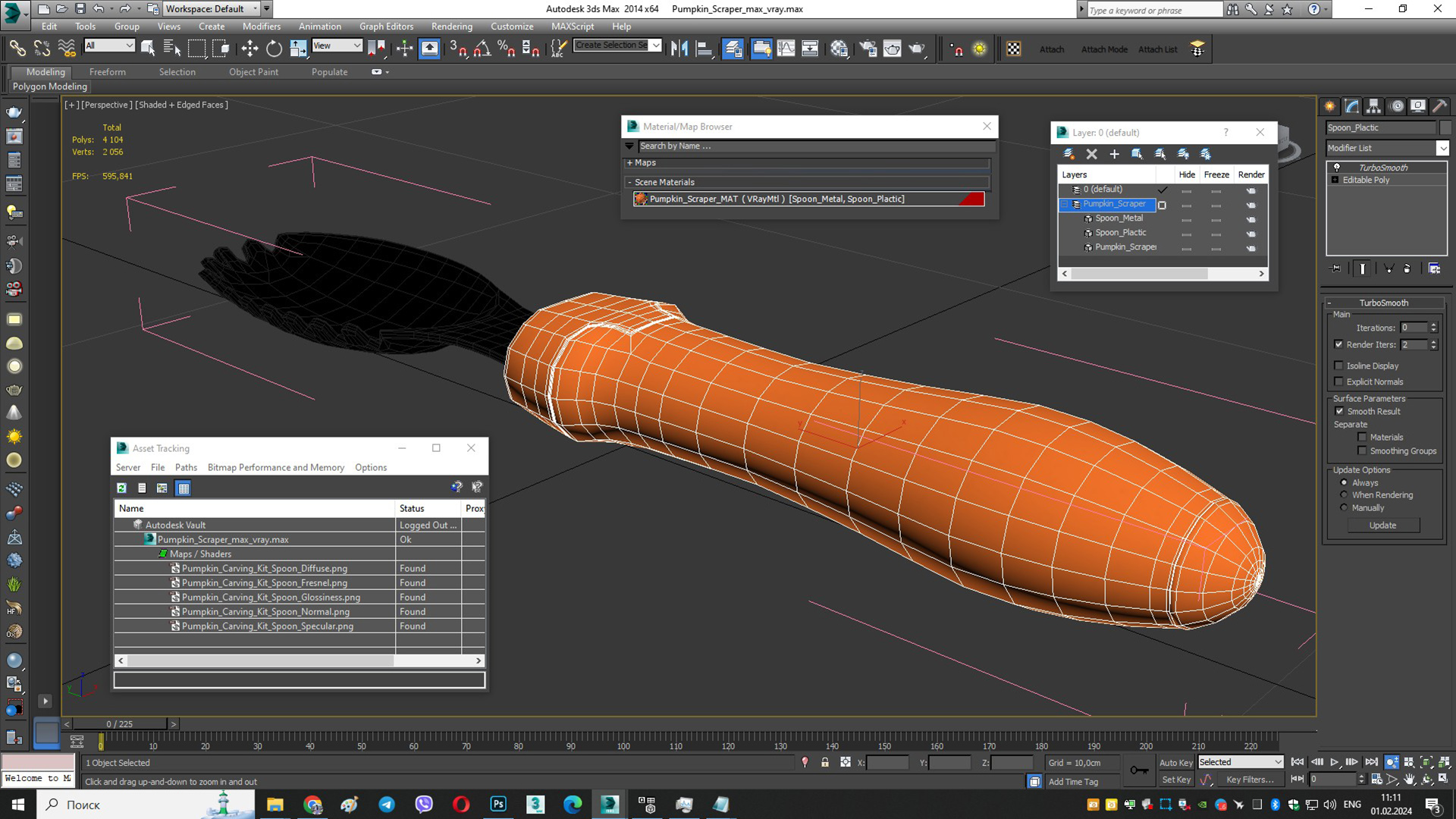
Task: Toggle visibility of Spoon_Plactic layer
Action: (1187, 232)
